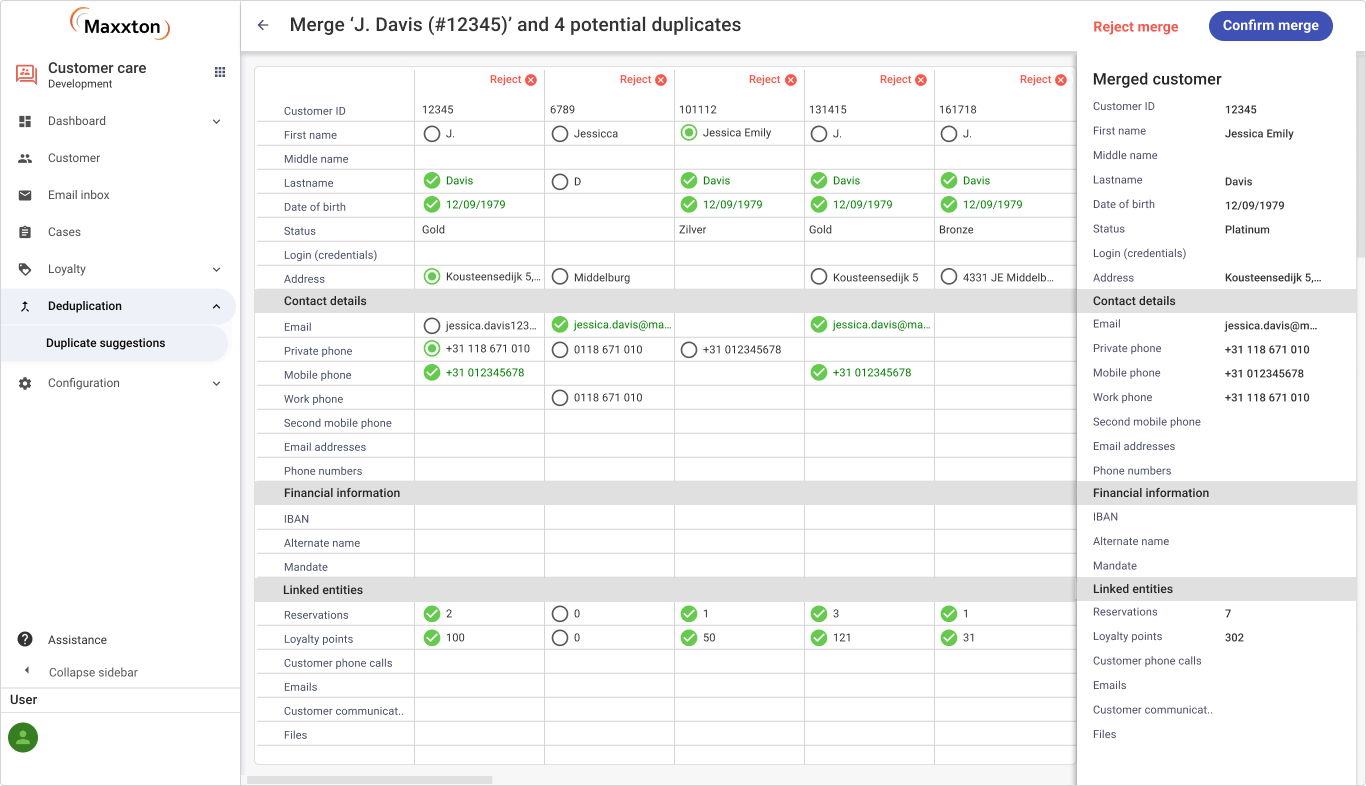
Task: Uncheck reservations '3' for customer 131415
Action: tap(819, 614)
